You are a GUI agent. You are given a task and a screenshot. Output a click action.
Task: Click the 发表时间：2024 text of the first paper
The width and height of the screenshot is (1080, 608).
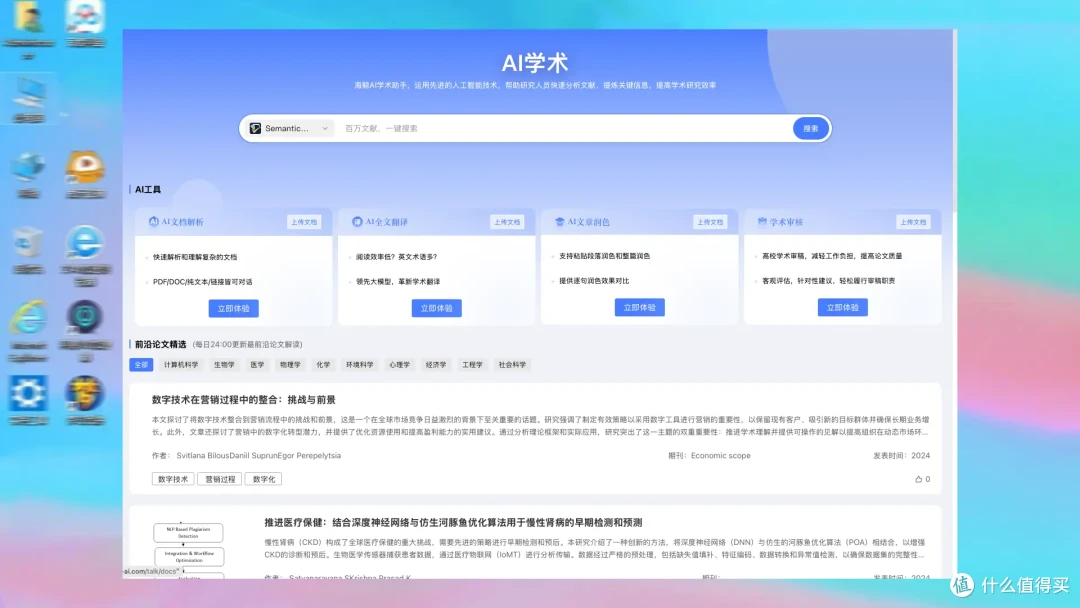click(x=902, y=456)
